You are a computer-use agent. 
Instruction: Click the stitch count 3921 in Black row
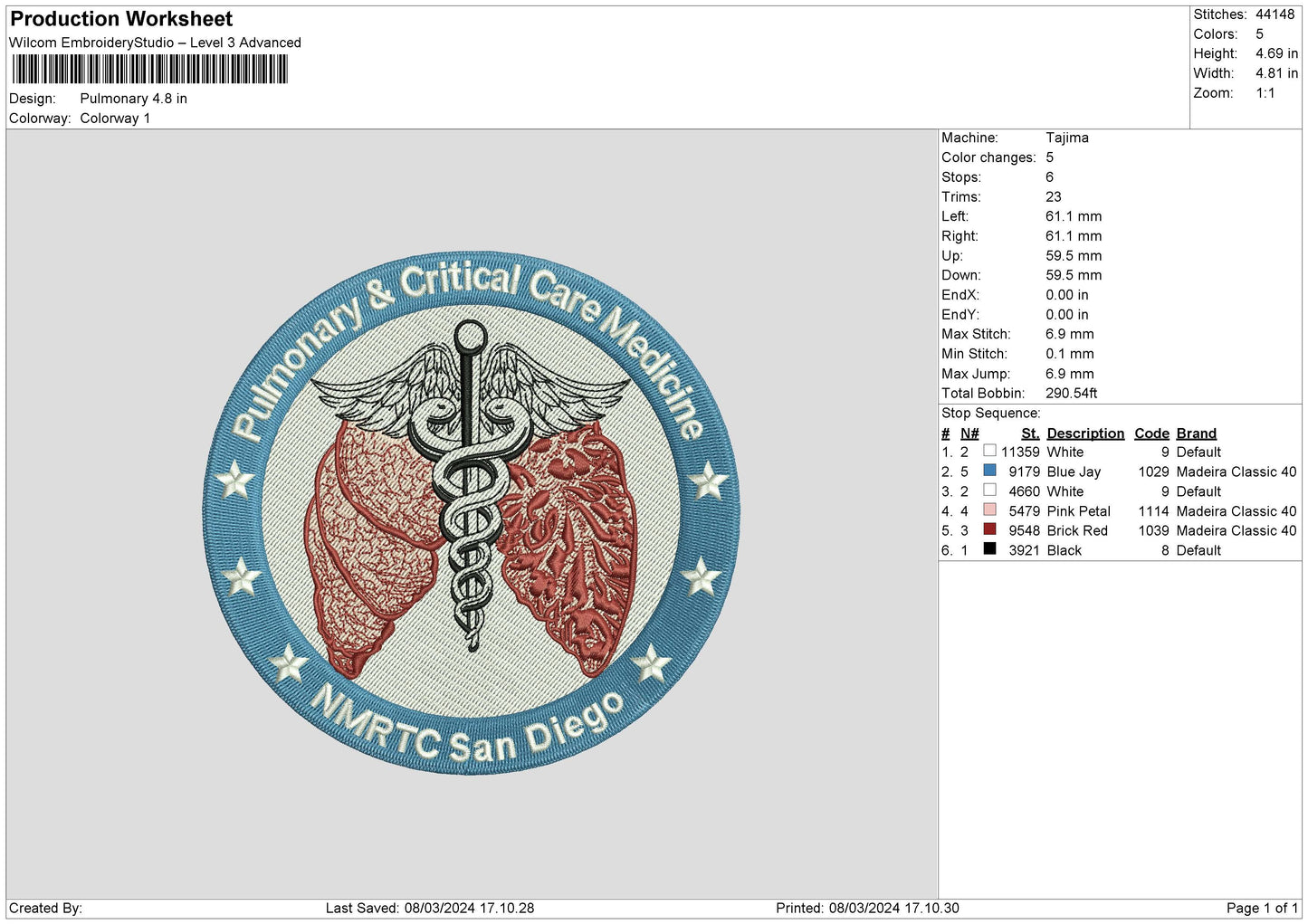[x=1024, y=551]
